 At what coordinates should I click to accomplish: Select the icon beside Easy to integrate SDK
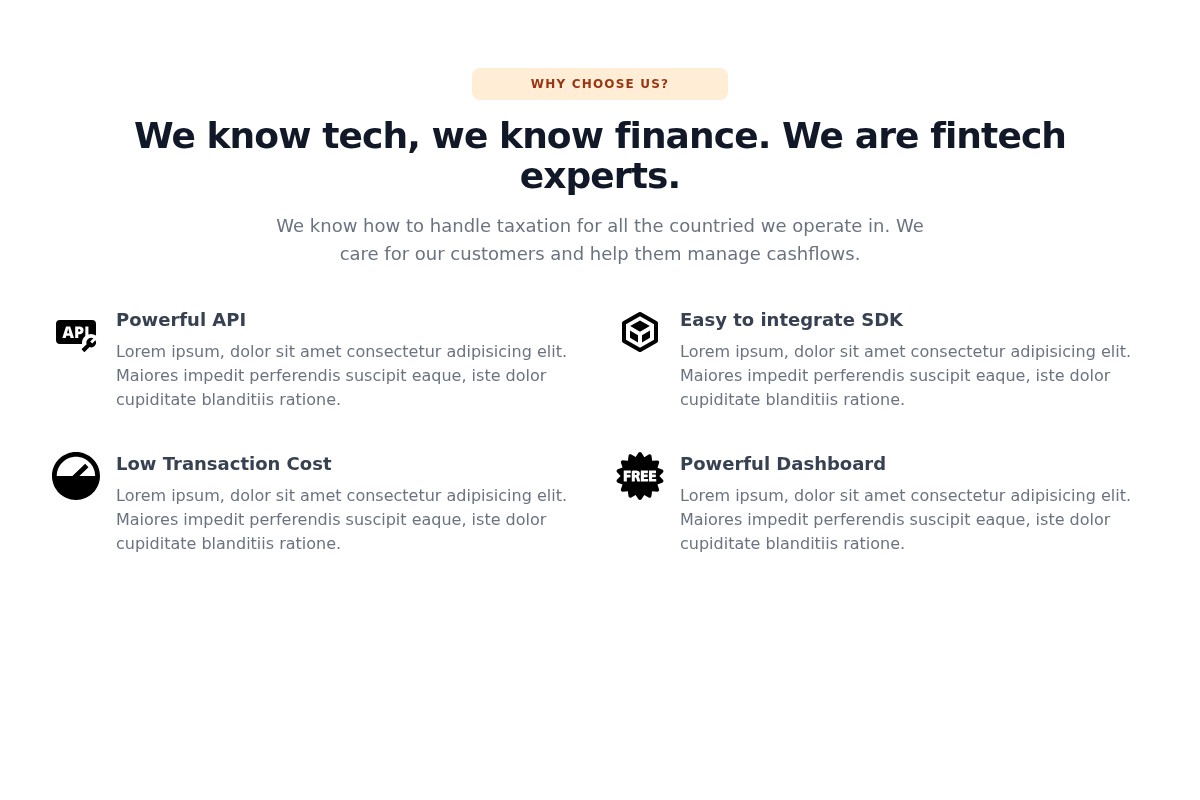pos(640,332)
